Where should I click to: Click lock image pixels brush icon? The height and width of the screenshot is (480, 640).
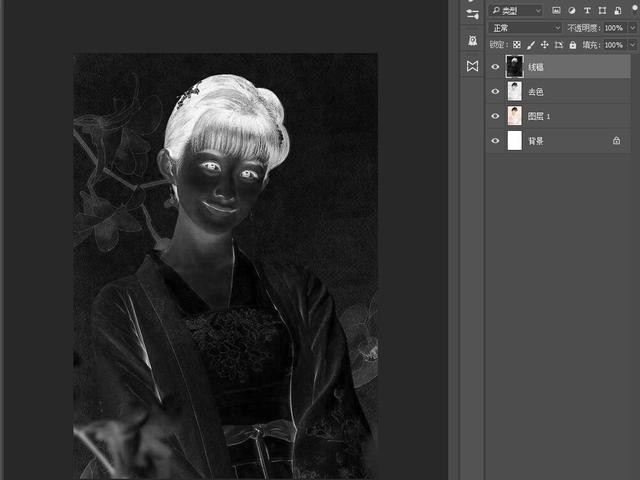(530, 45)
